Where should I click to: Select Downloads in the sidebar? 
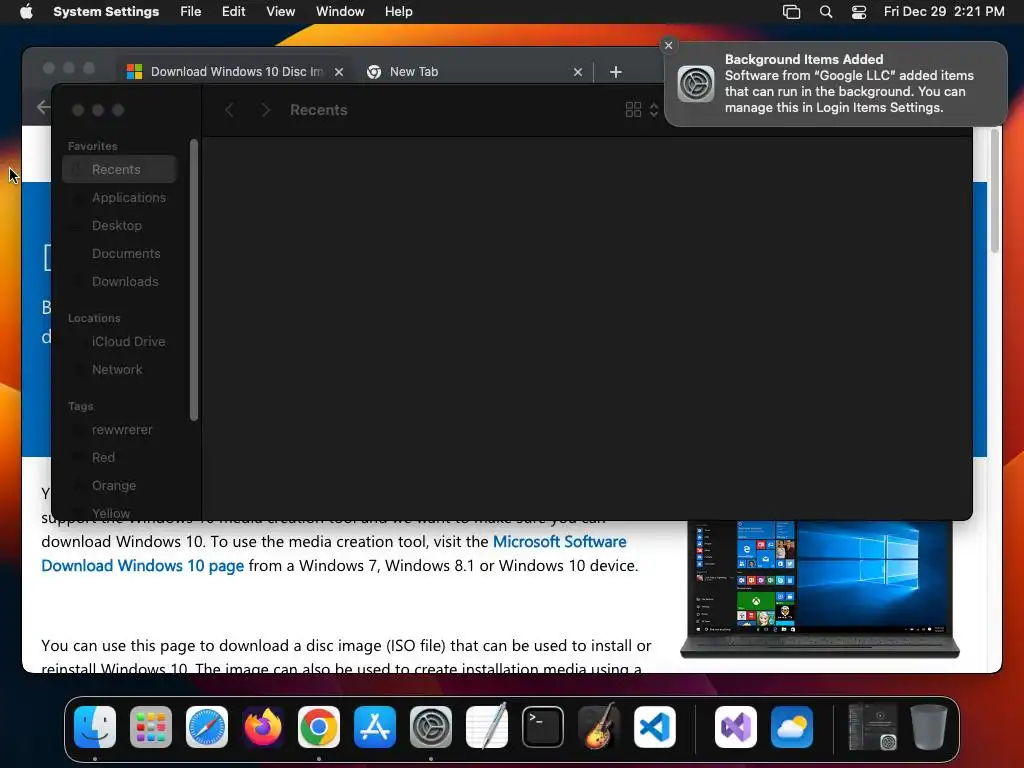120,281
